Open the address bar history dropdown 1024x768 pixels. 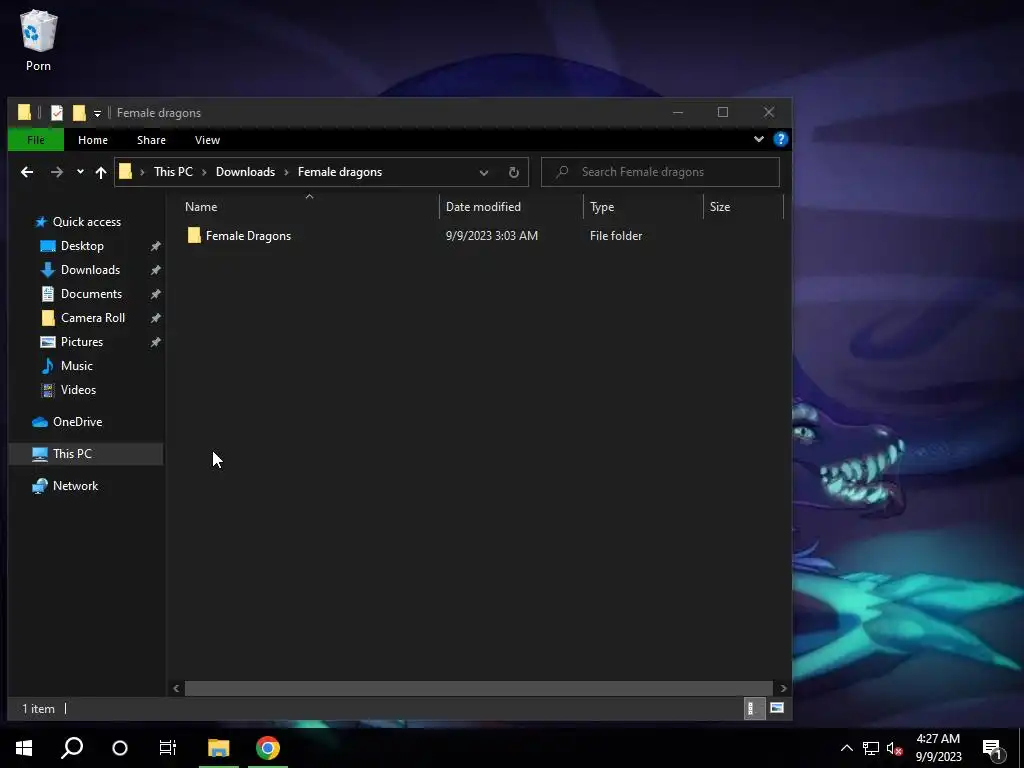point(483,172)
